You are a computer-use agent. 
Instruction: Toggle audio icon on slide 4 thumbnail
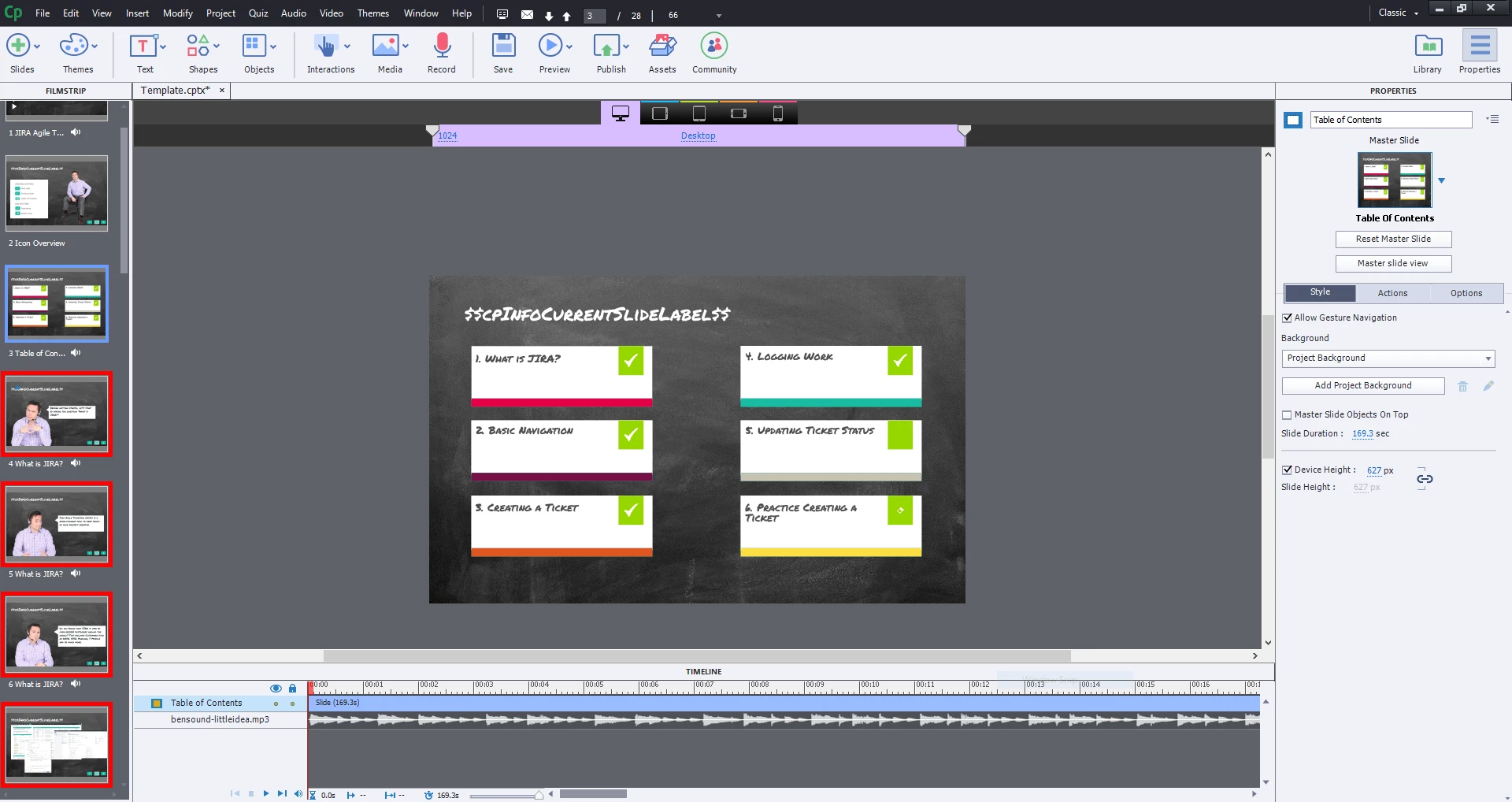(76, 463)
